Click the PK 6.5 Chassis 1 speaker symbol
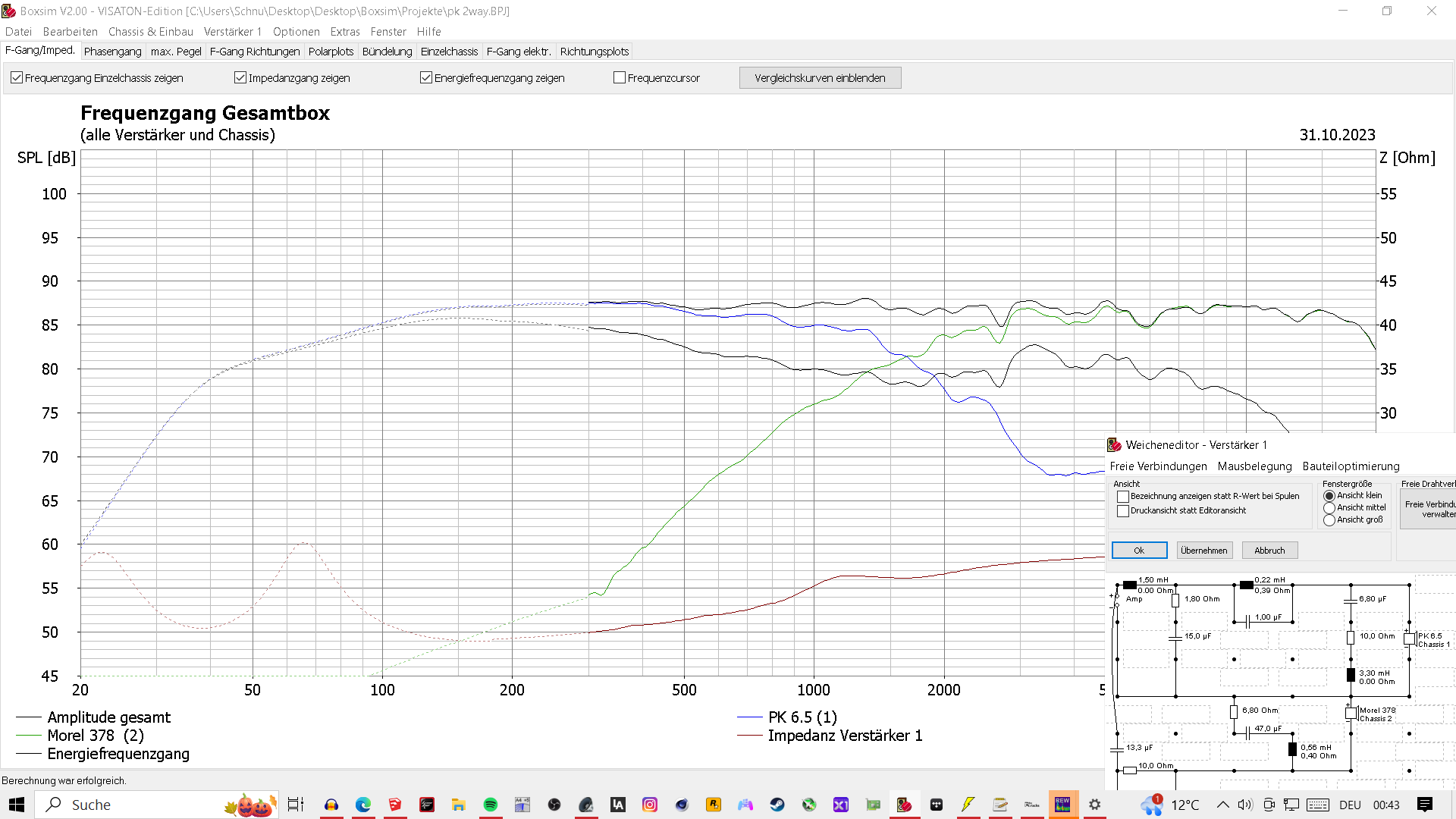The height and width of the screenshot is (819, 1456). tap(1409, 639)
